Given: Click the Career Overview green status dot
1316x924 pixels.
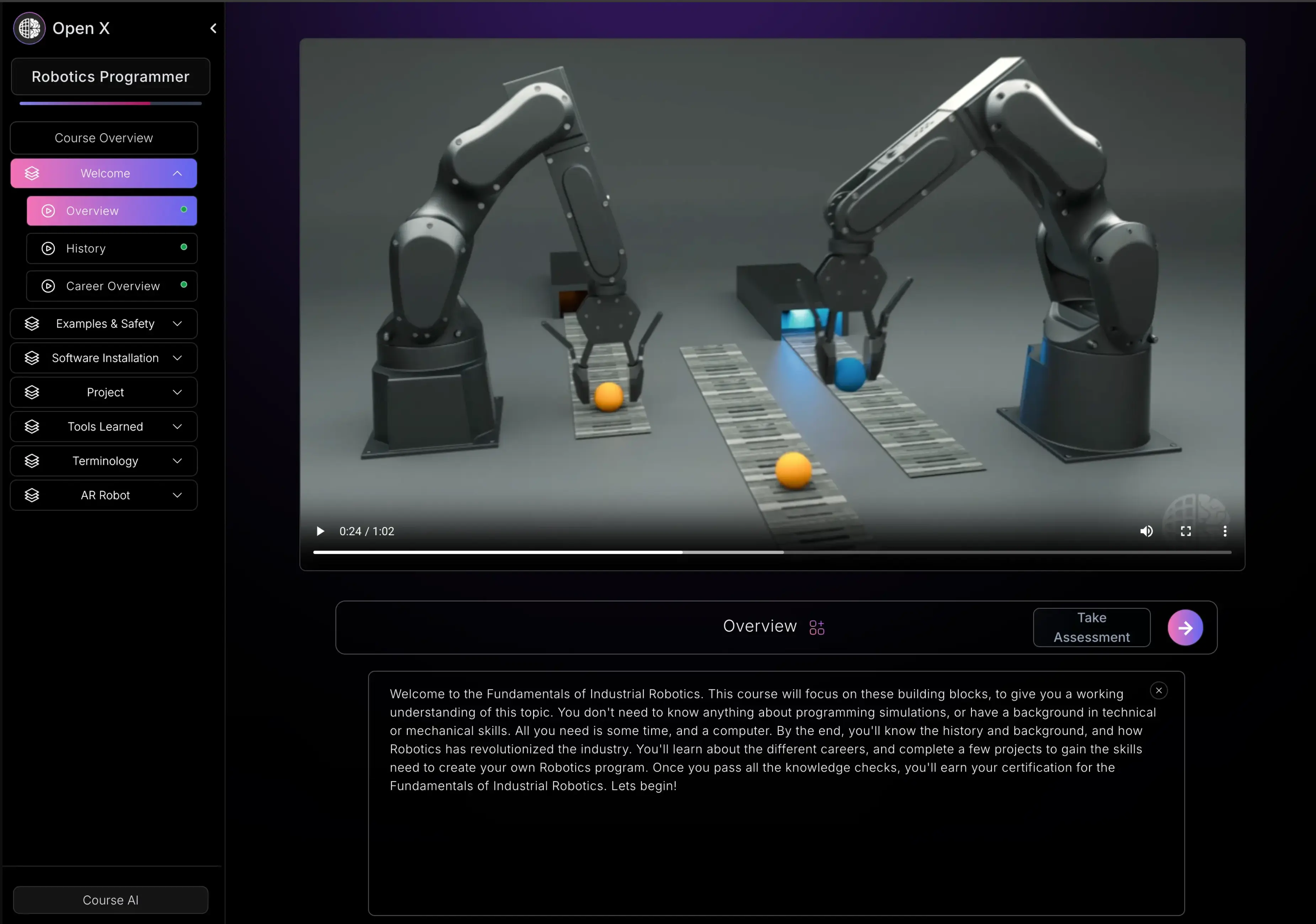Looking at the screenshot, I should pos(183,285).
